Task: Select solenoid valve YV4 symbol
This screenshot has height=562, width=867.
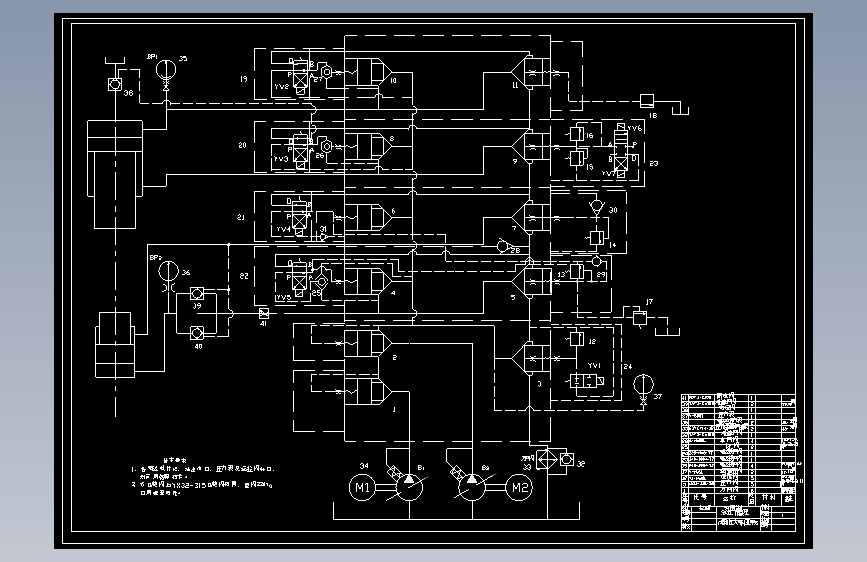Action: (299, 216)
